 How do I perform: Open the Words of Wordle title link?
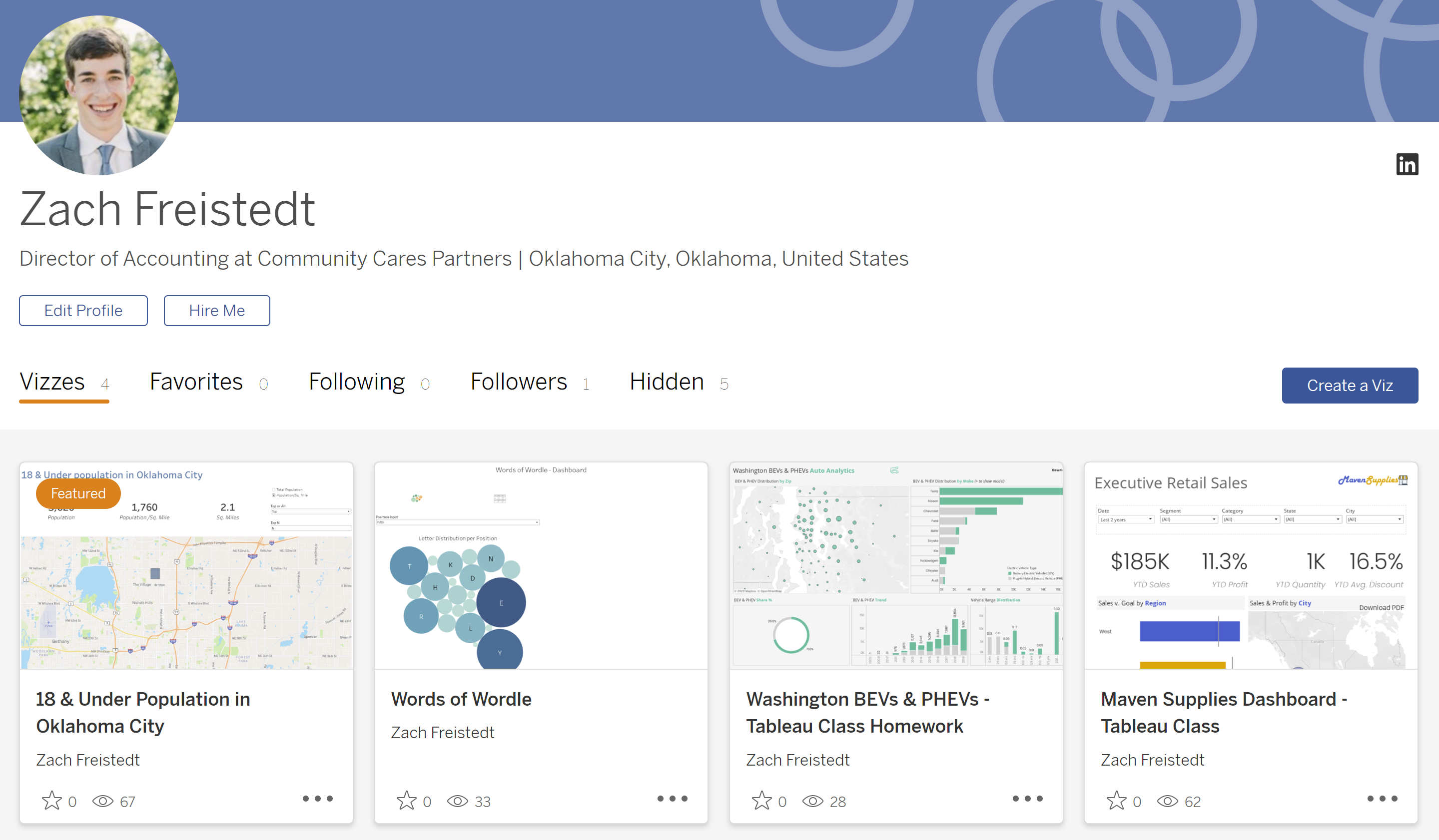coord(461,699)
